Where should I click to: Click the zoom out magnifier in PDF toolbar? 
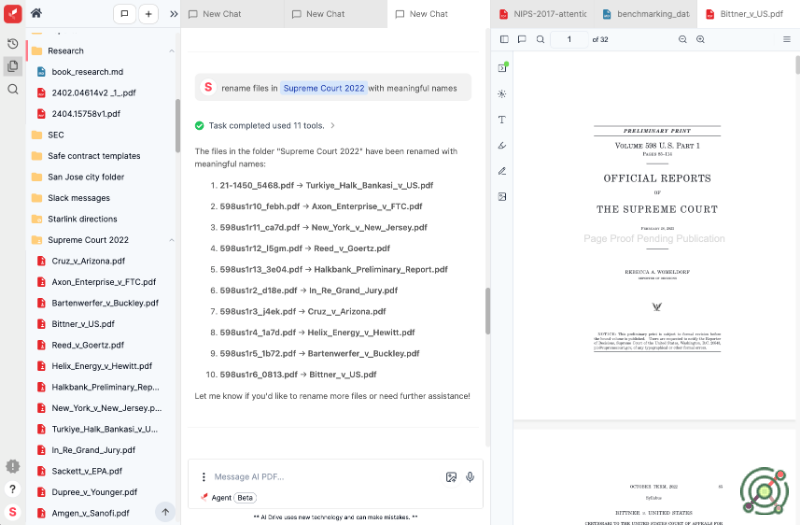pos(683,39)
